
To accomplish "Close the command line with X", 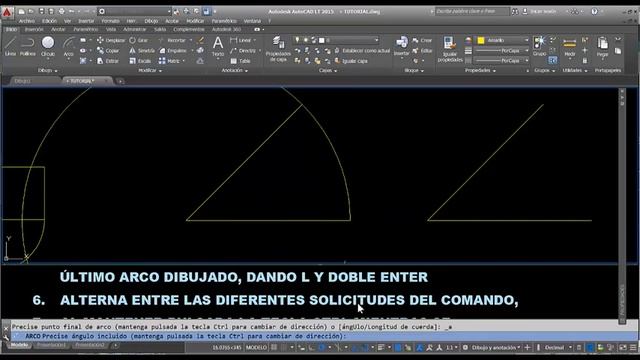I will pos(6,328).
